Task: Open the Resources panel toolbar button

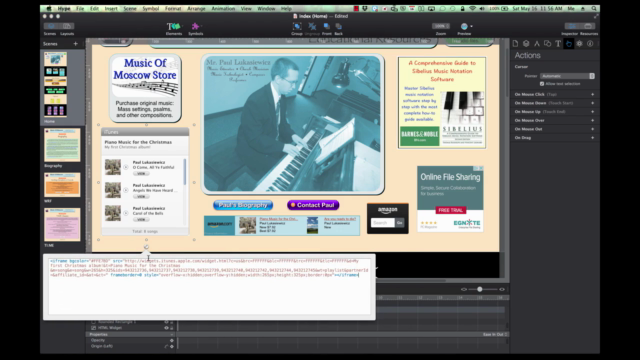Action: (588, 26)
